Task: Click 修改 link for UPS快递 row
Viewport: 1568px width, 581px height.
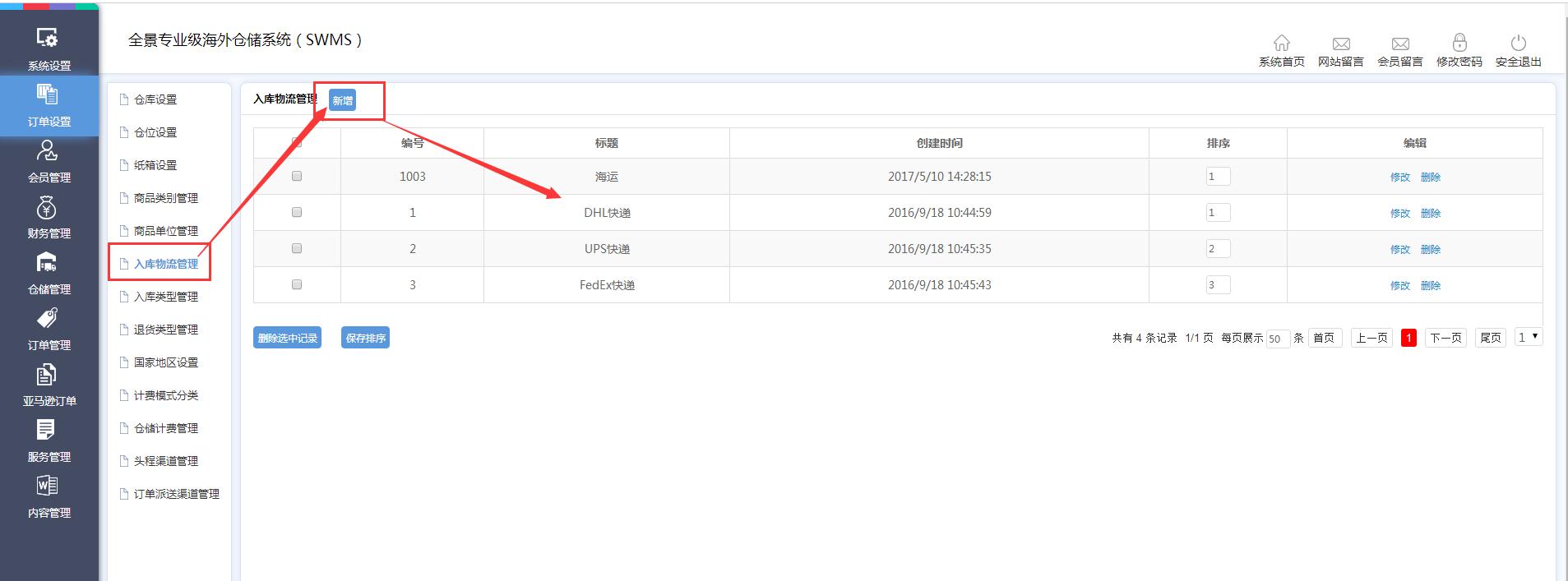Action: pos(1399,249)
